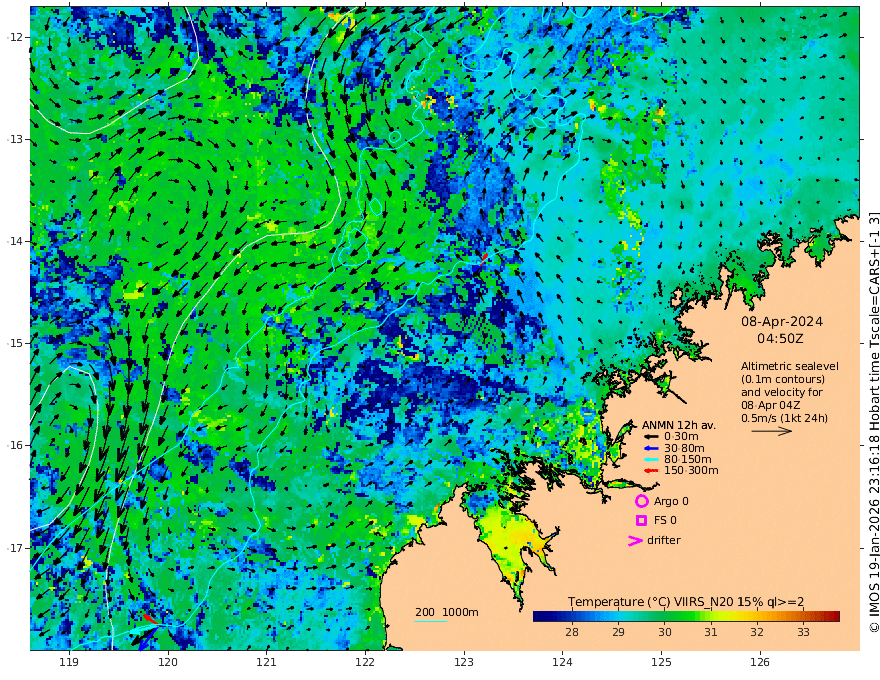Screen dimensions: 880x680
Task: Click the latitude axis label -17
Action: pos(15,547)
